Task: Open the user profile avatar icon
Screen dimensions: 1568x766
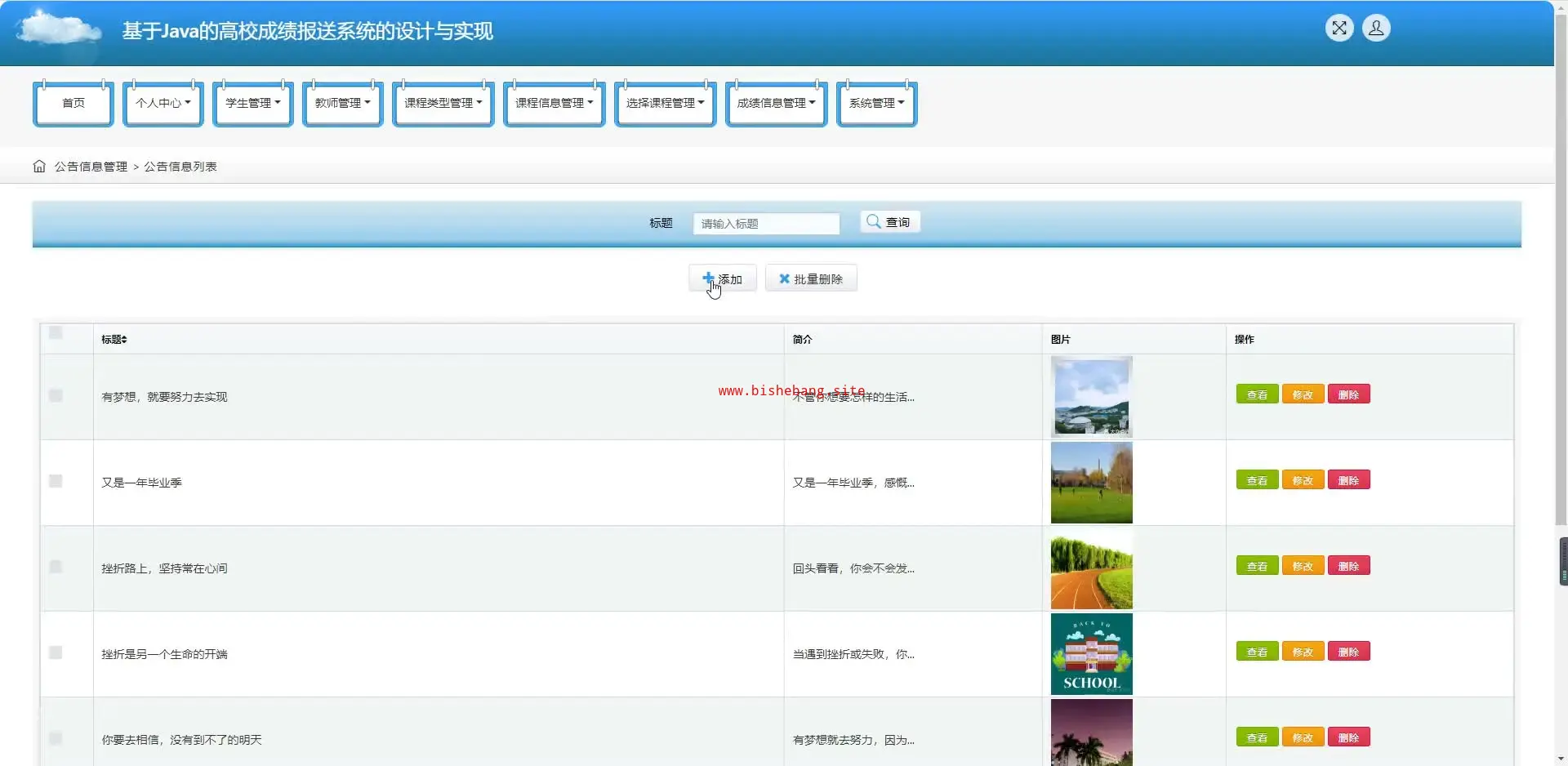Action: pos(1376,29)
